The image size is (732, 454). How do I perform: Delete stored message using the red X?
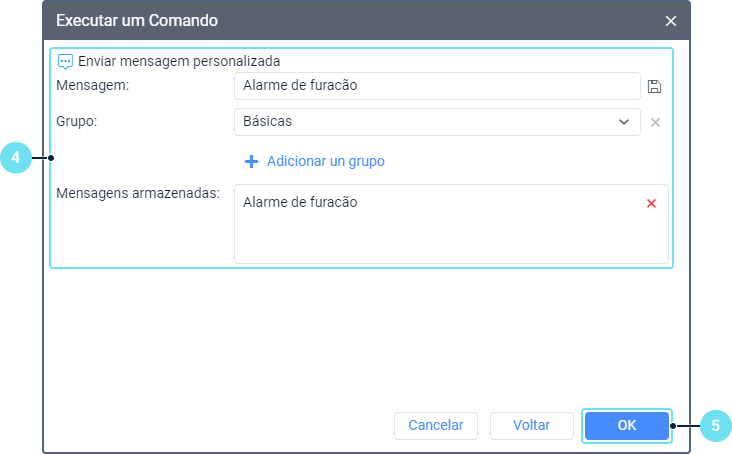(x=651, y=203)
